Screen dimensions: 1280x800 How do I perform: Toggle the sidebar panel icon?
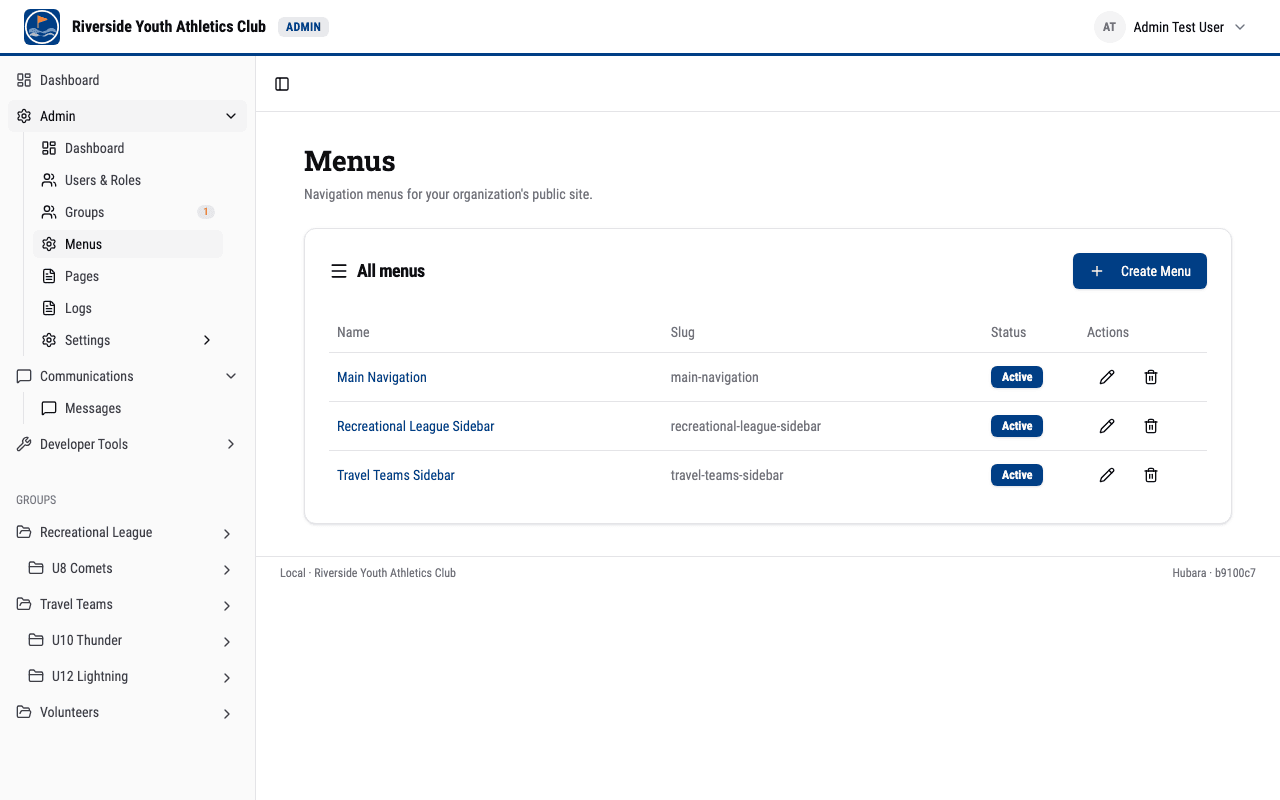coord(282,84)
